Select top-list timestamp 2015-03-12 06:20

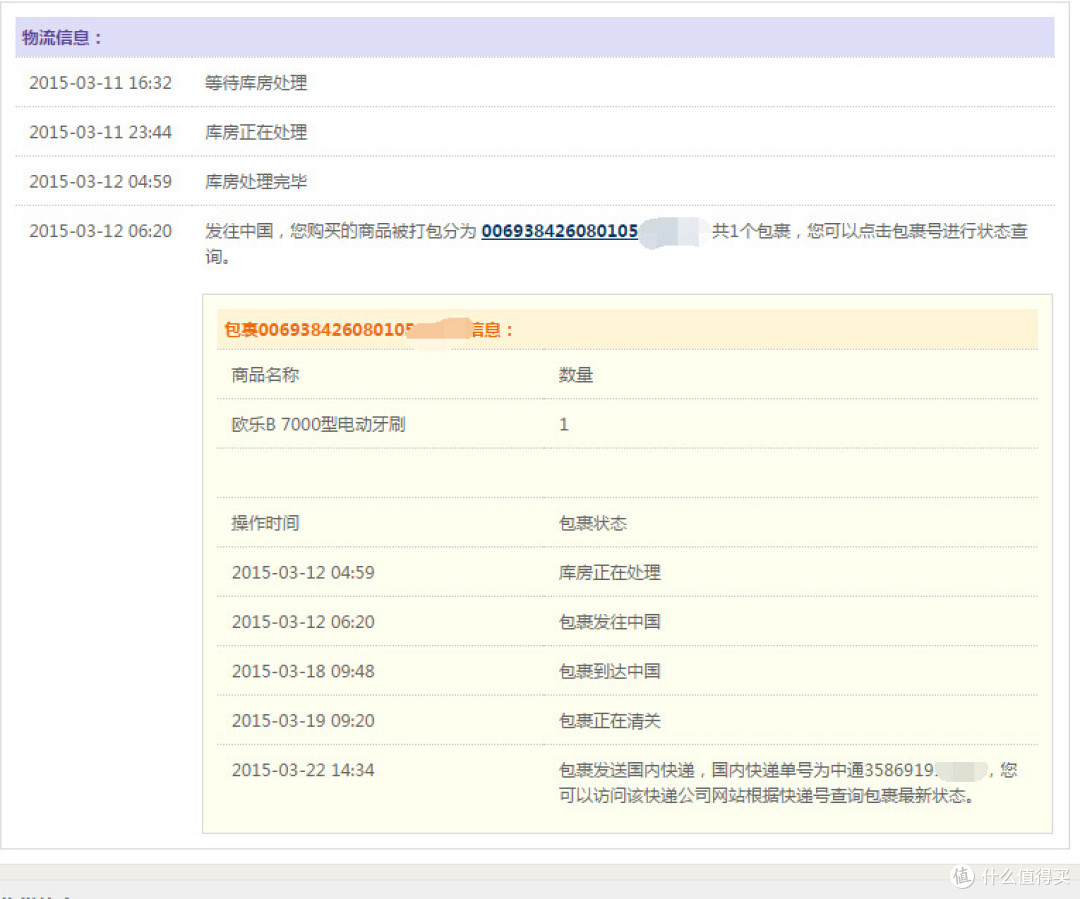101,231
